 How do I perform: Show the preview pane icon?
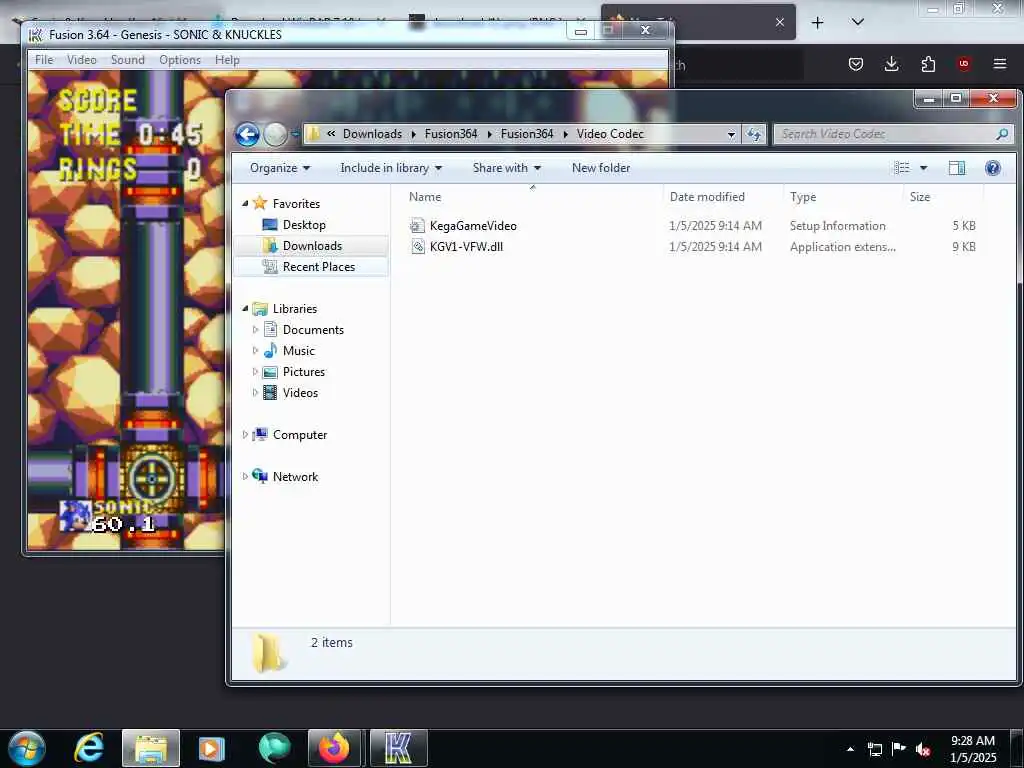[x=957, y=168]
